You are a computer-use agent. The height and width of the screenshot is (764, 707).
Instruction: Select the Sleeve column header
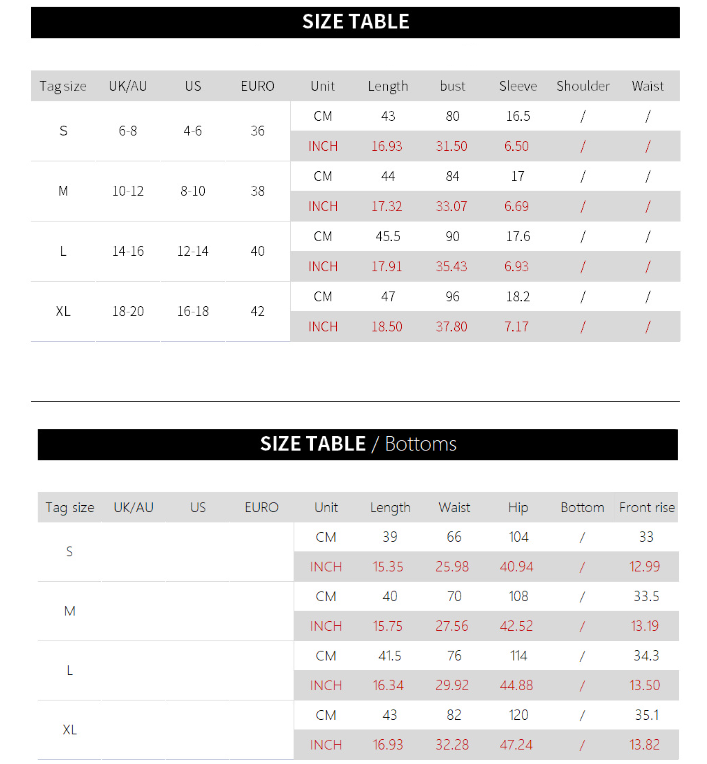point(518,86)
